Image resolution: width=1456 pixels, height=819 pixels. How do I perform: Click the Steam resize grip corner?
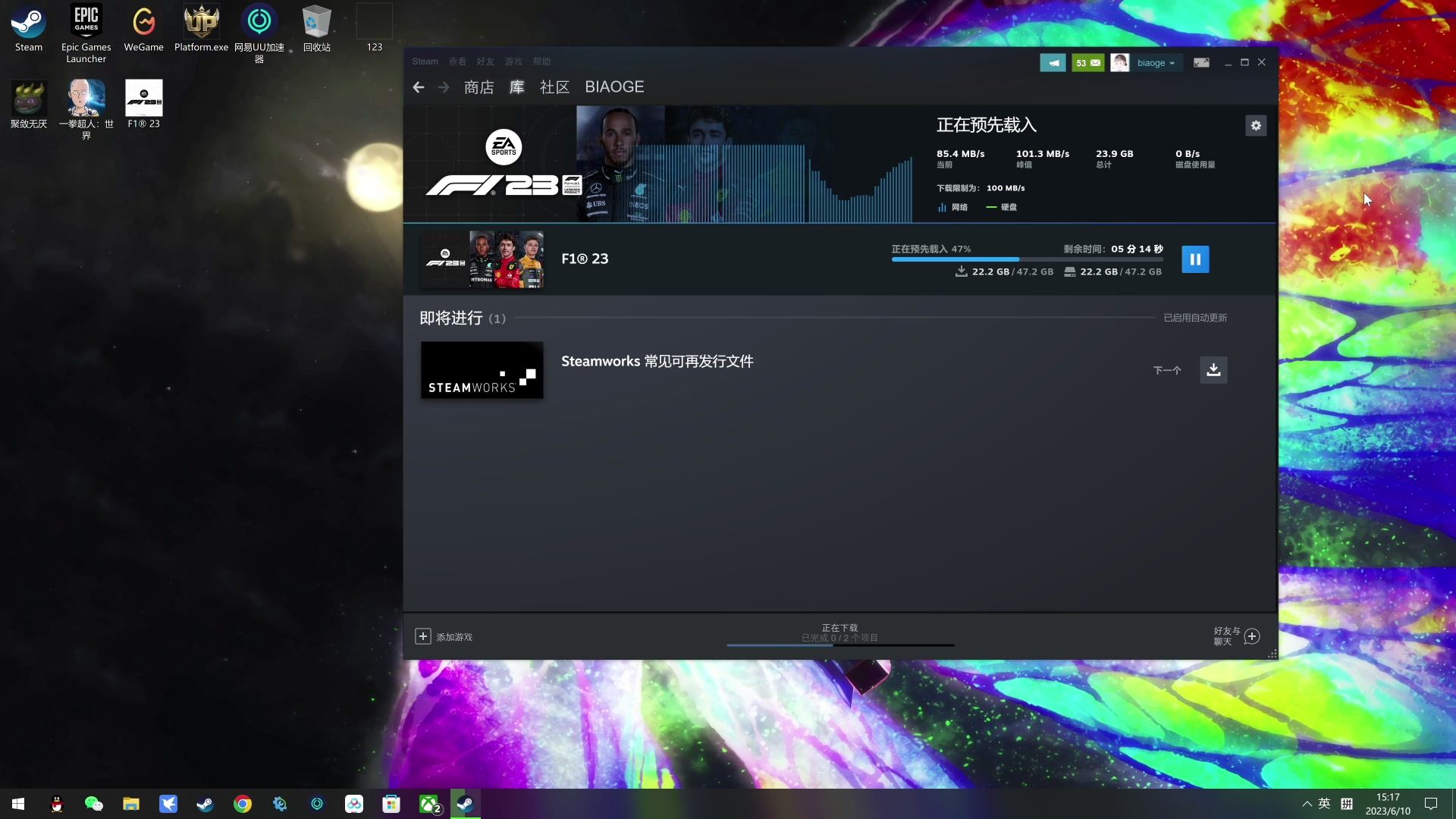1272,654
